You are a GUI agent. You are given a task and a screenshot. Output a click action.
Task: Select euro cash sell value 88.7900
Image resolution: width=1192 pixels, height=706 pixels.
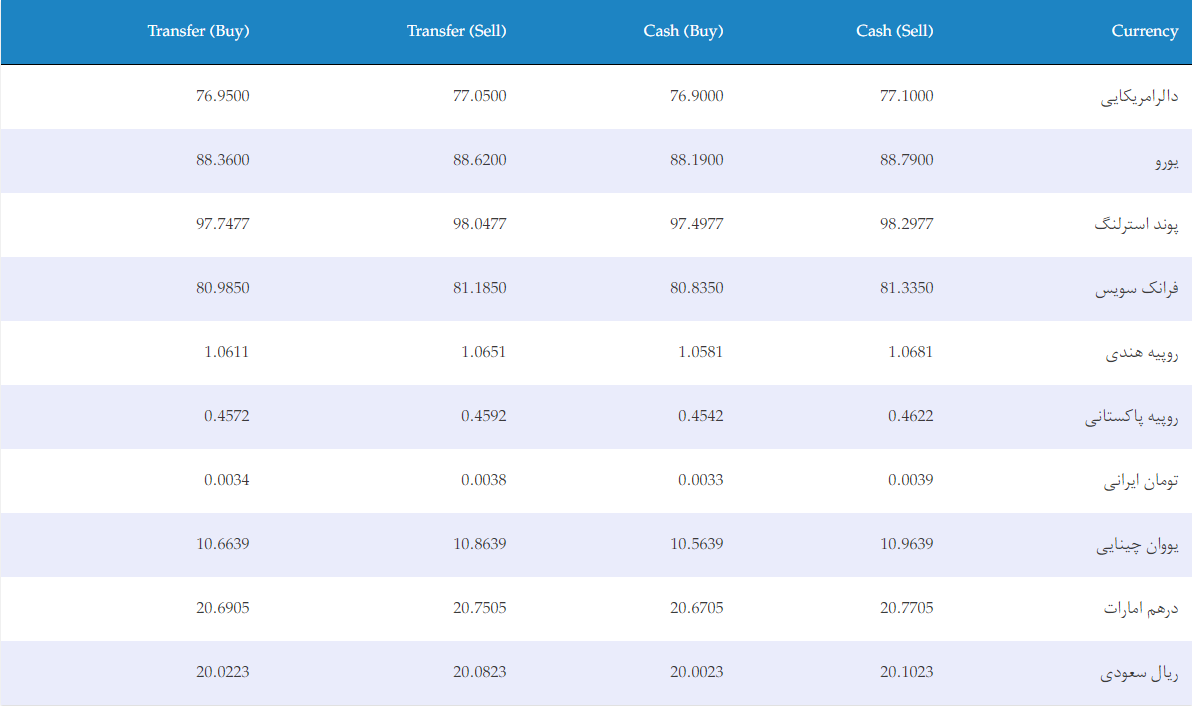[x=907, y=160]
